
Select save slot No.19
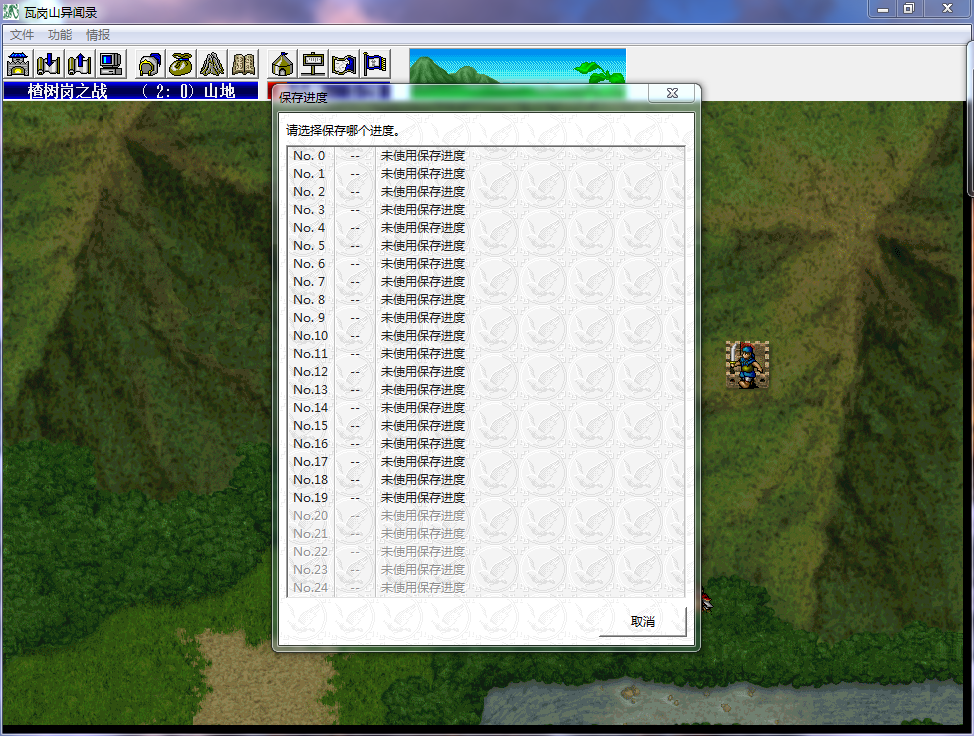[x=486, y=498]
